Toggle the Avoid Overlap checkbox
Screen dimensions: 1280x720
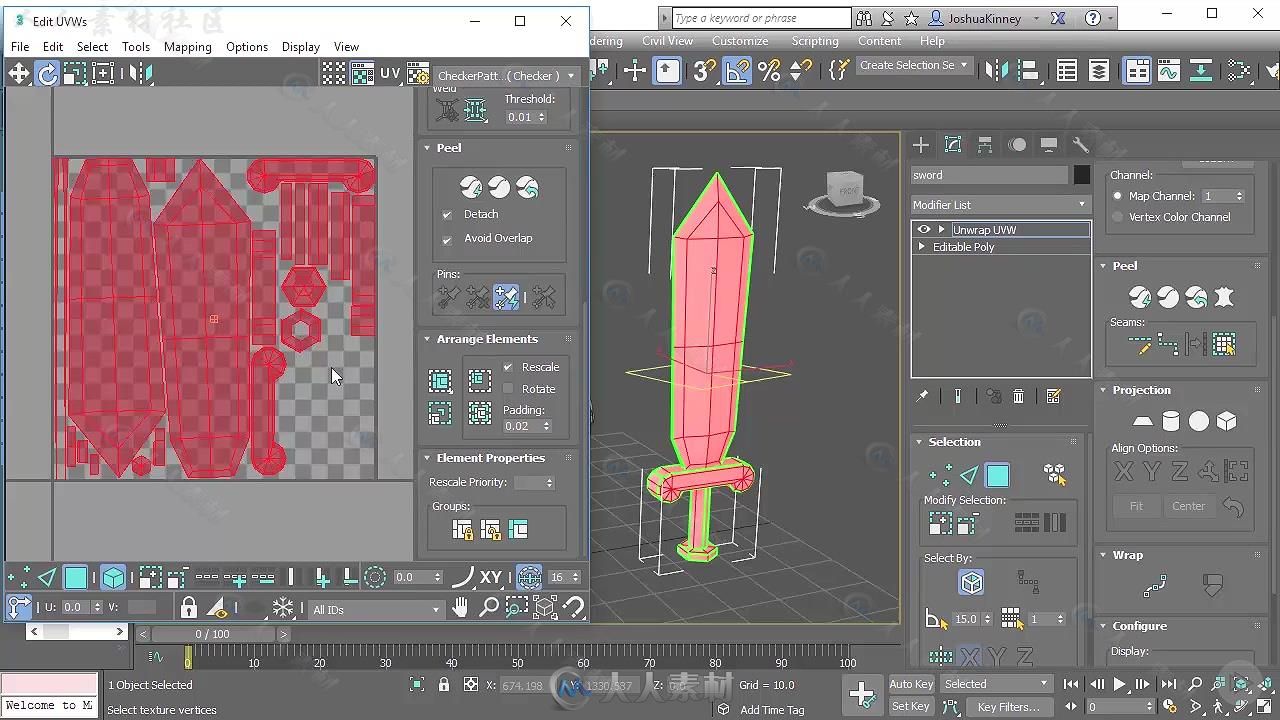(x=447, y=239)
